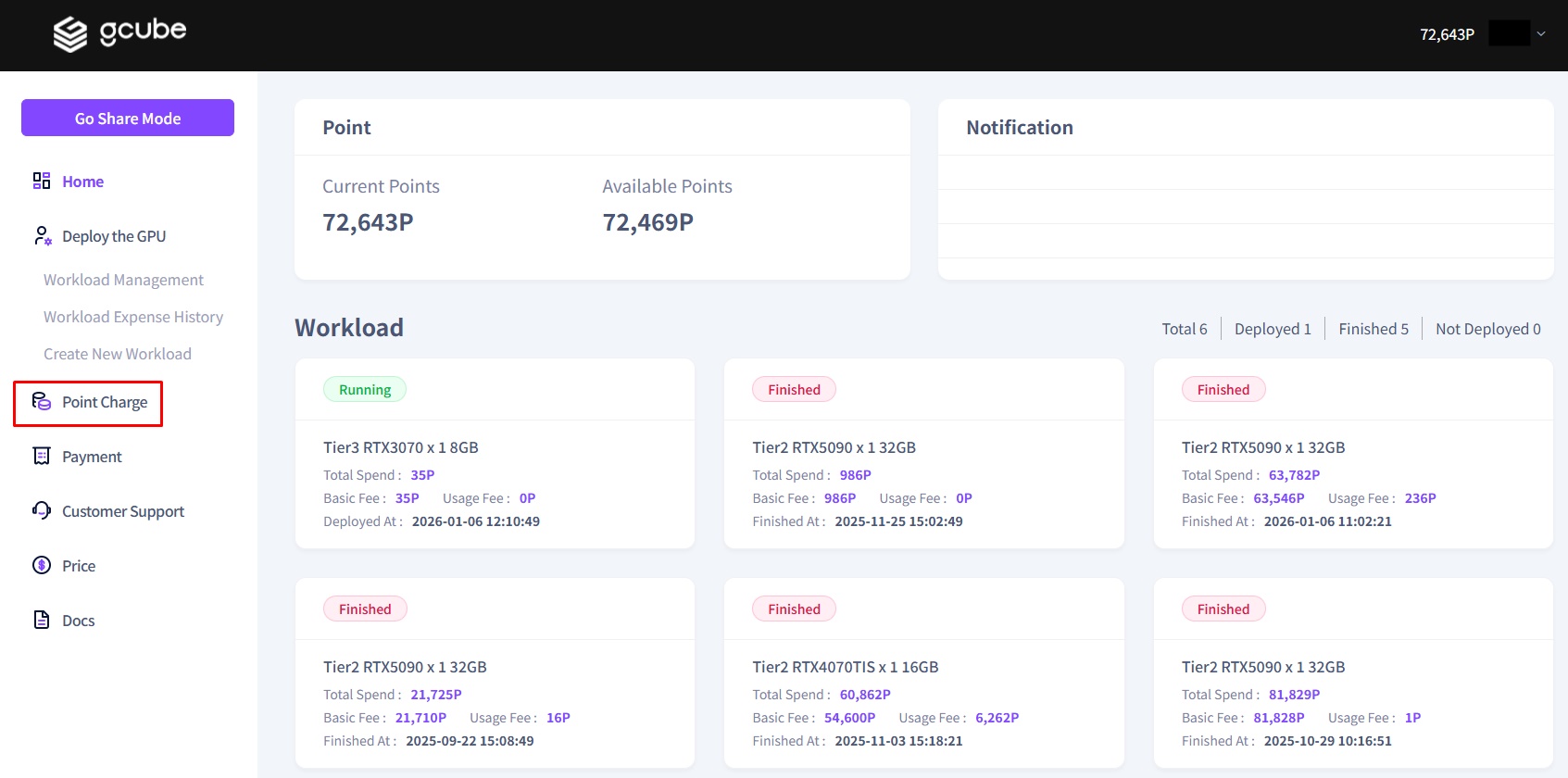This screenshot has width=1568, height=778.
Task: Click the Price dollar icon
Action: 42,565
